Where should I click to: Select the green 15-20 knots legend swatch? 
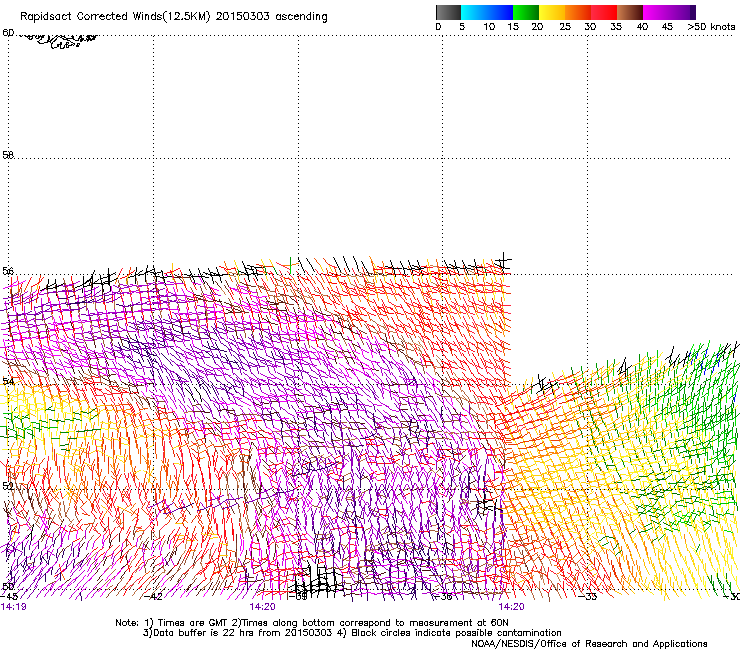[x=526, y=12]
